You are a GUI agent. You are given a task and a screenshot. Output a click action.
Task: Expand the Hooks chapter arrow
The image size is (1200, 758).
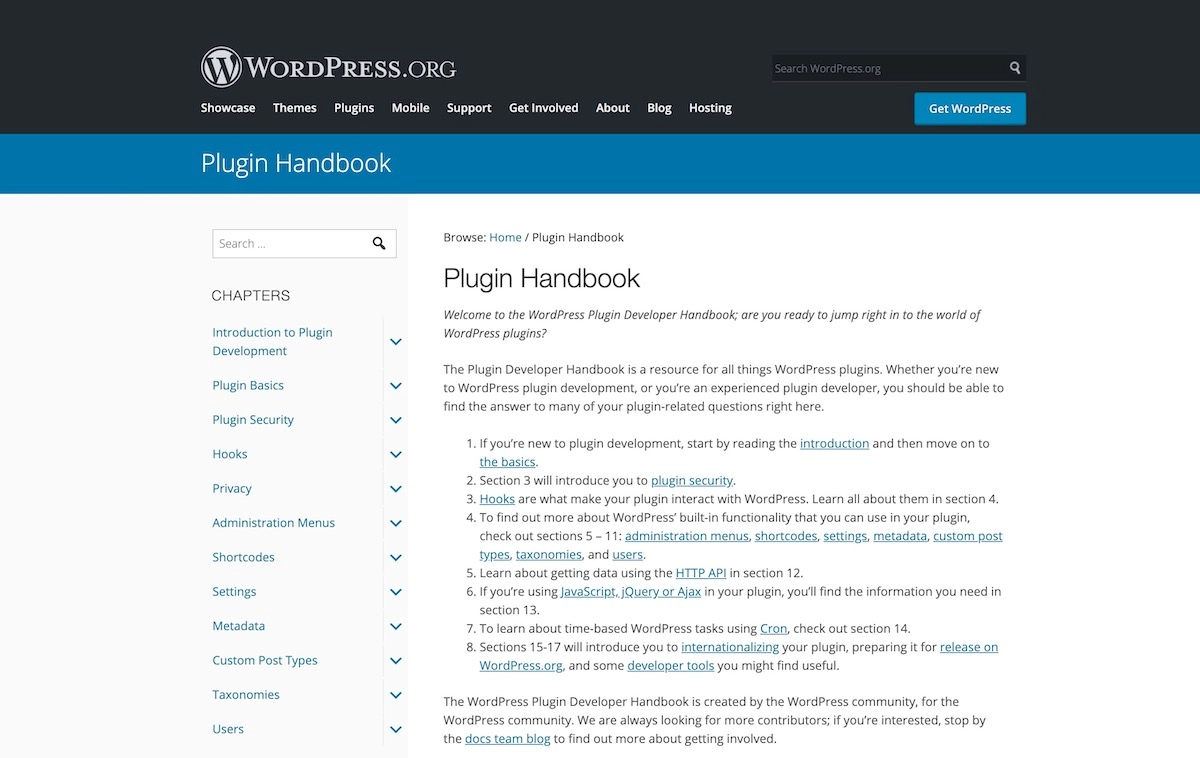point(396,454)
